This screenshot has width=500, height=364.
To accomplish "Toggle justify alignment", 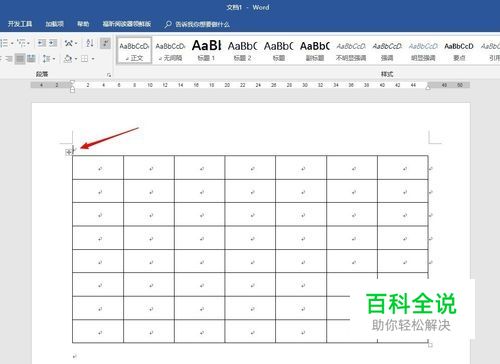I will click(20, 59).
